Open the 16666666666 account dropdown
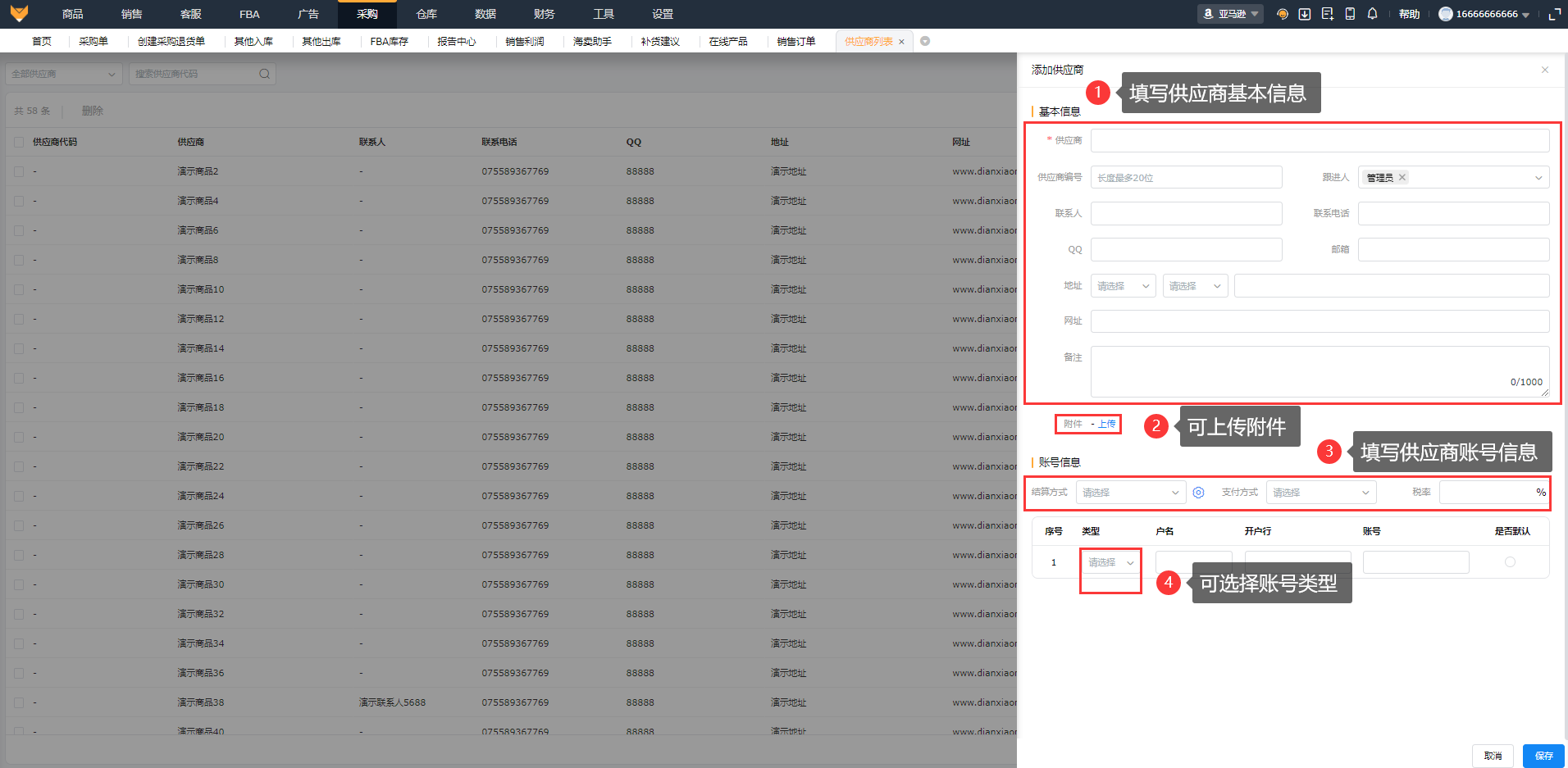The height and width of the screenshot is (768, 1568). [x=1485, y=14]
